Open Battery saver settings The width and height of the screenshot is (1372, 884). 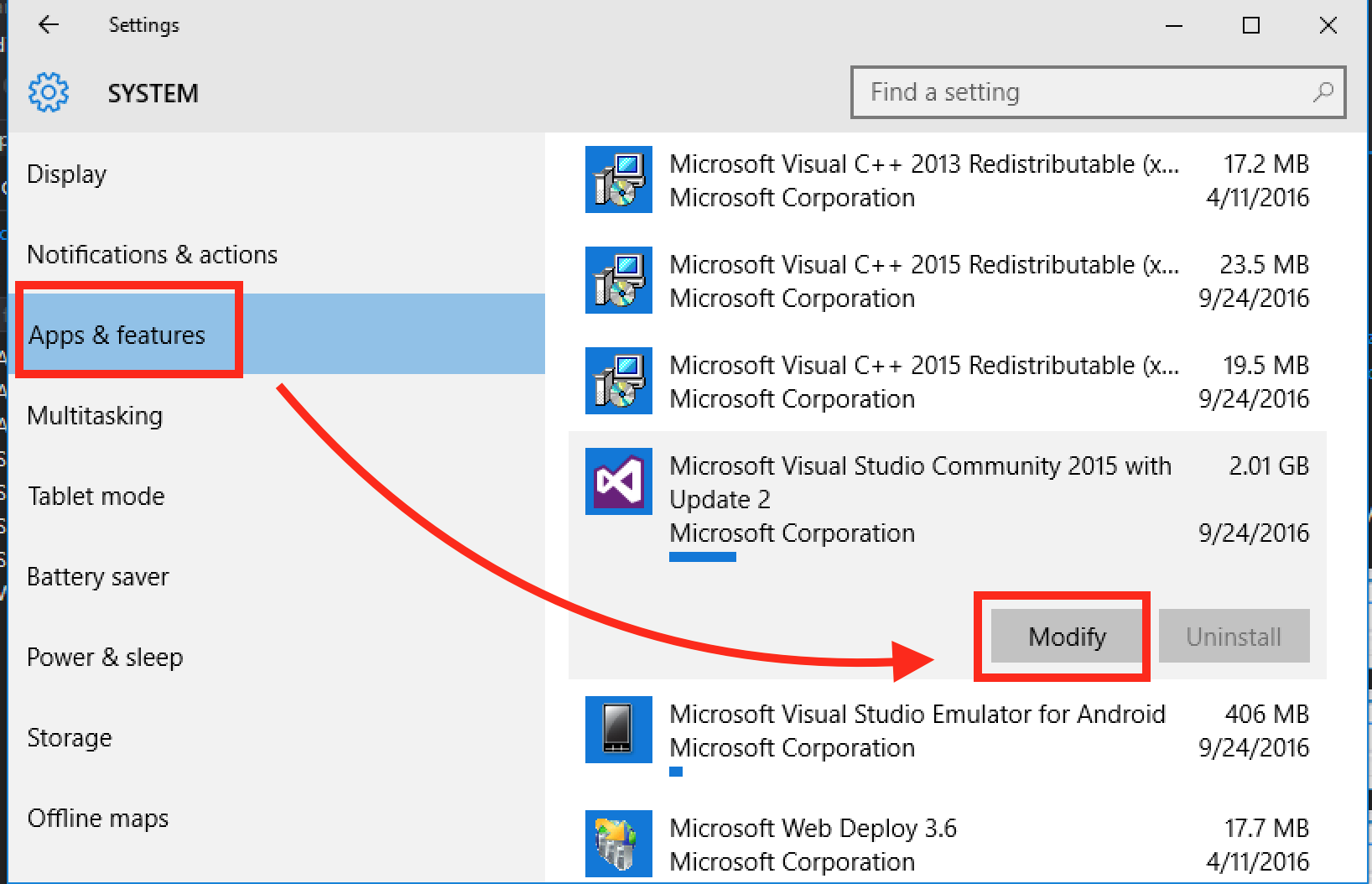point(277,576)
